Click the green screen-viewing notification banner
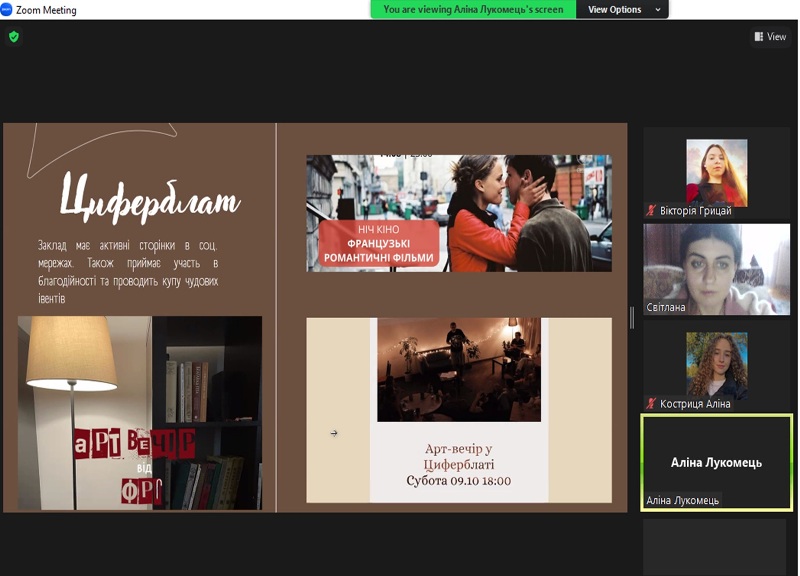800x576 pixels. click(x=473, y=10)
